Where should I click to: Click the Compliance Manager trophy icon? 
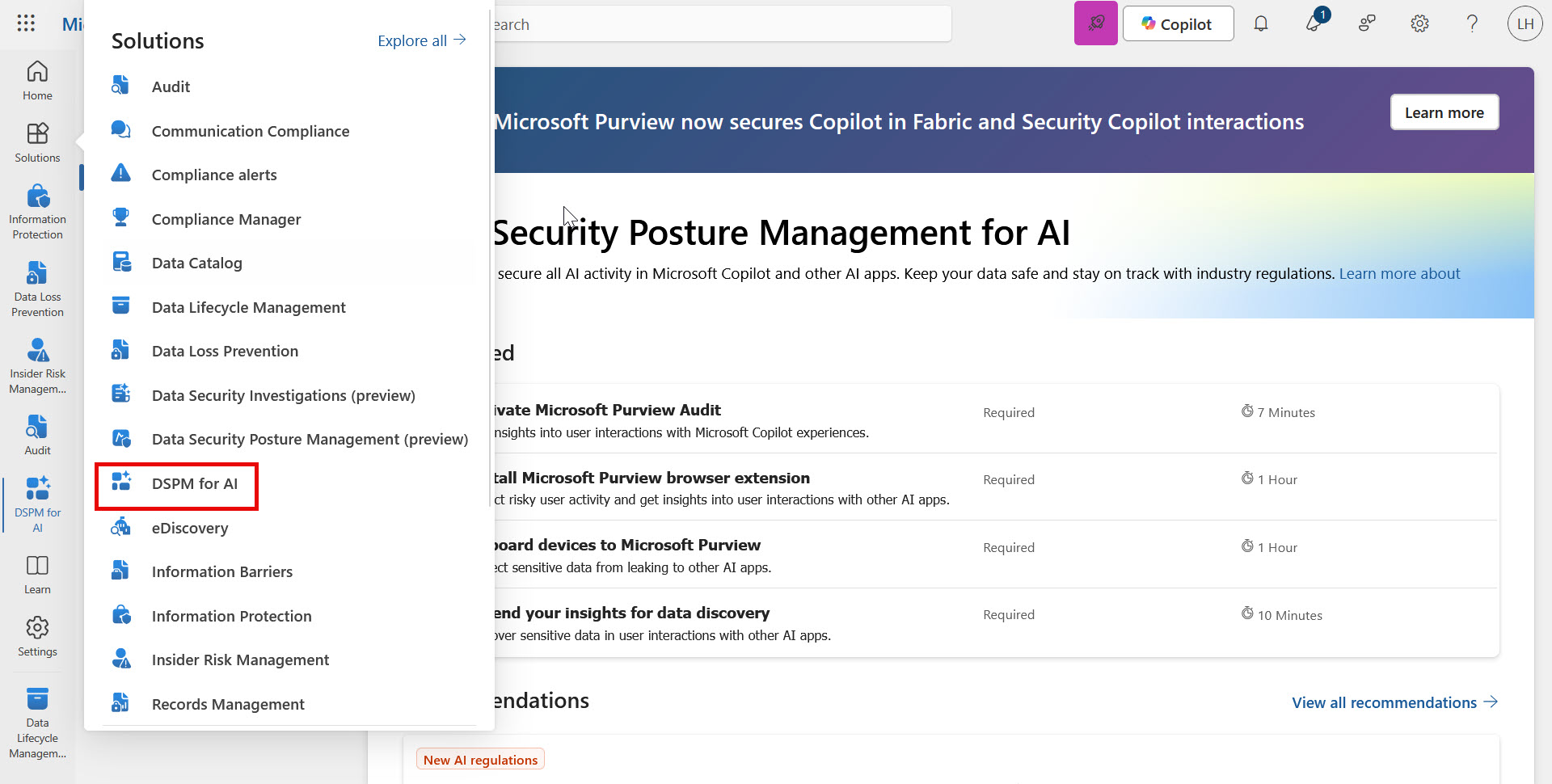(120, 218)
